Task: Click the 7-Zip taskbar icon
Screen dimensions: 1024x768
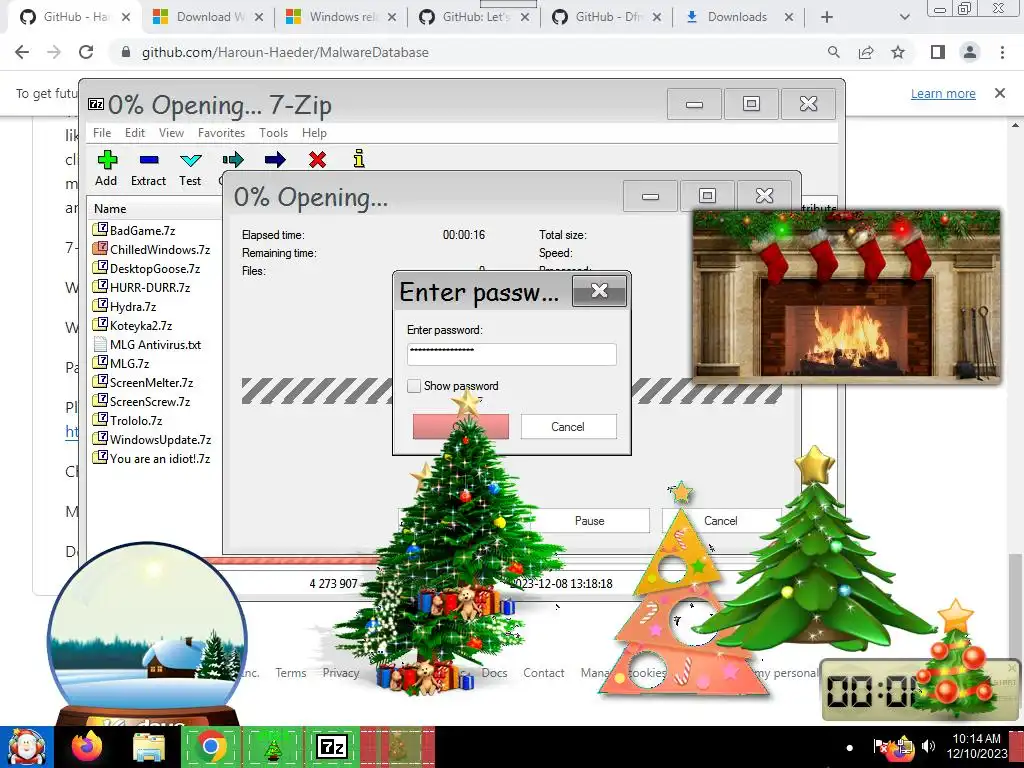Action: tap(332, 746)
